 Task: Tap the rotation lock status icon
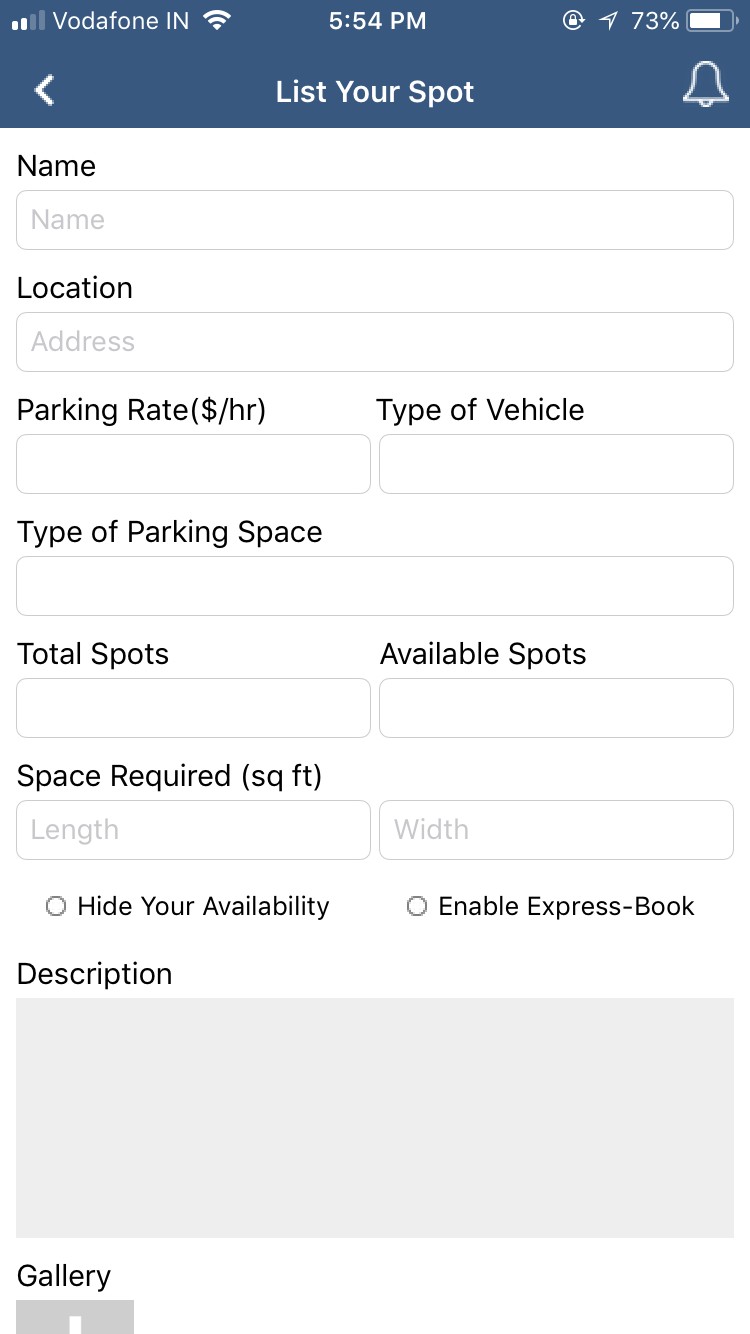pyautogui.click(x=574, y=20)
